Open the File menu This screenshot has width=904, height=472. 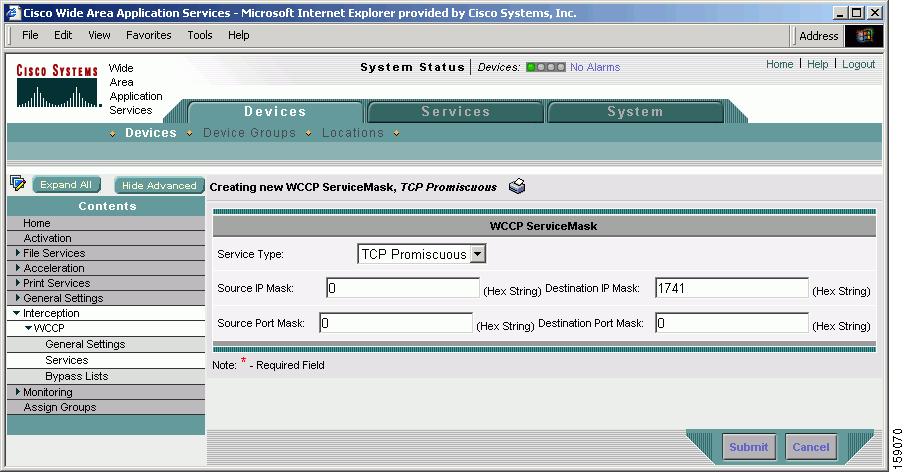[x=30, y=35]
